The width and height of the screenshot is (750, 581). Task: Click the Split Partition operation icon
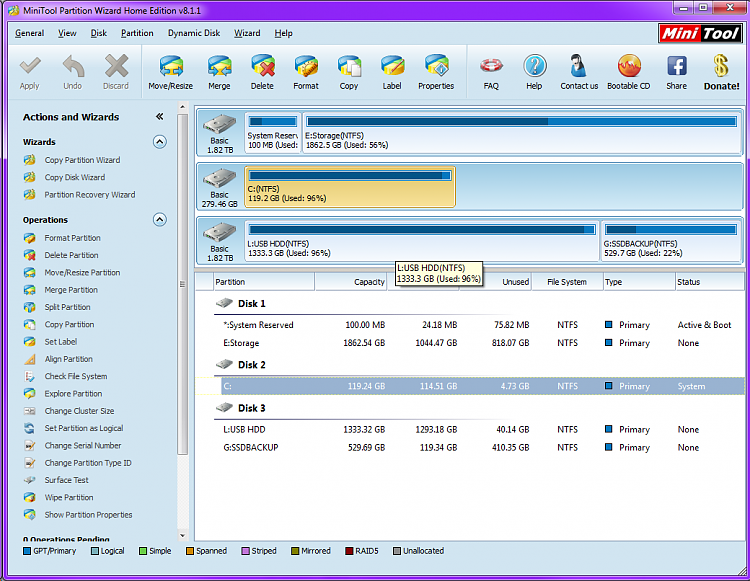(x=30, y=307)
